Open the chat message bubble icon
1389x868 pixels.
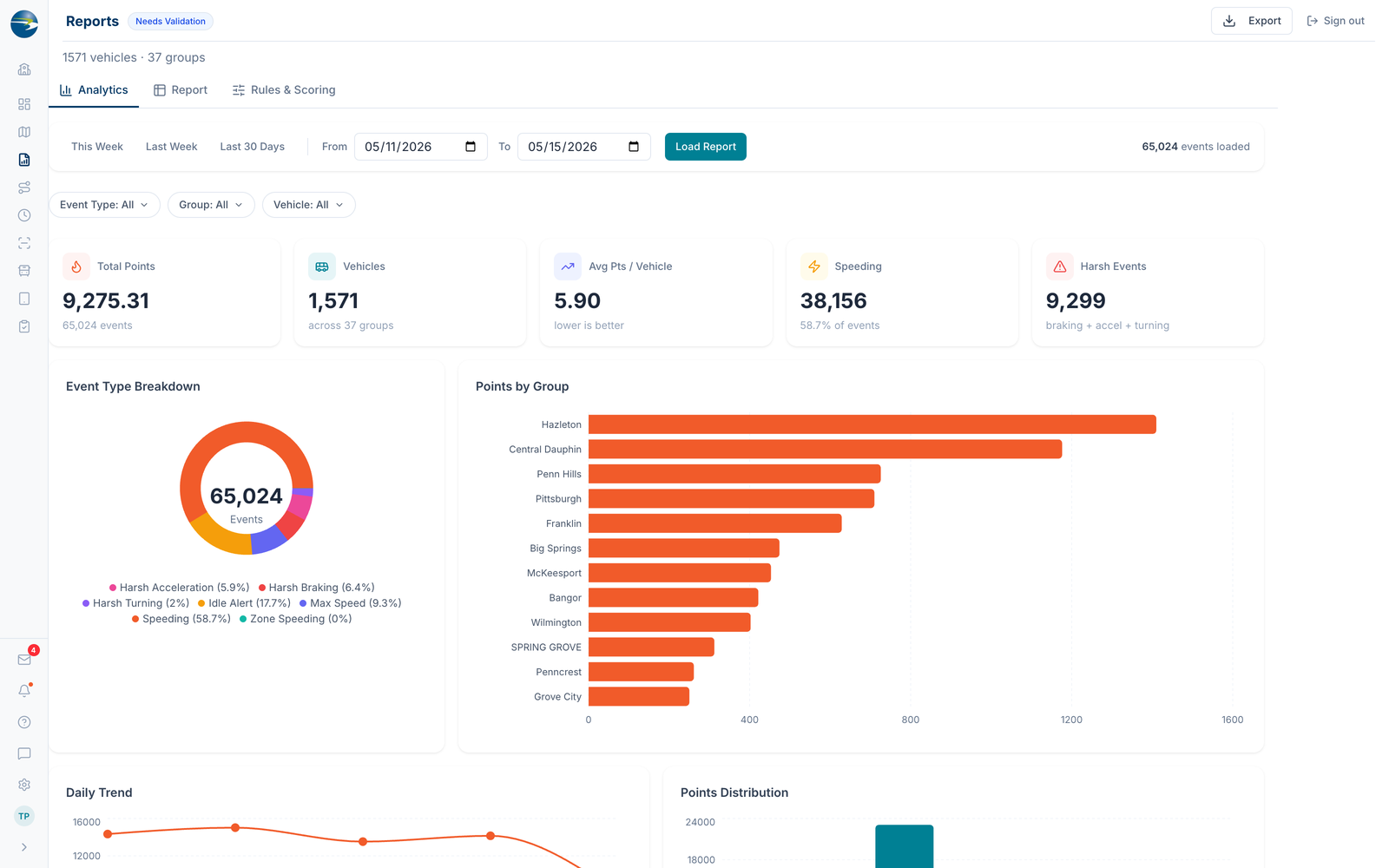pos(24,753)
